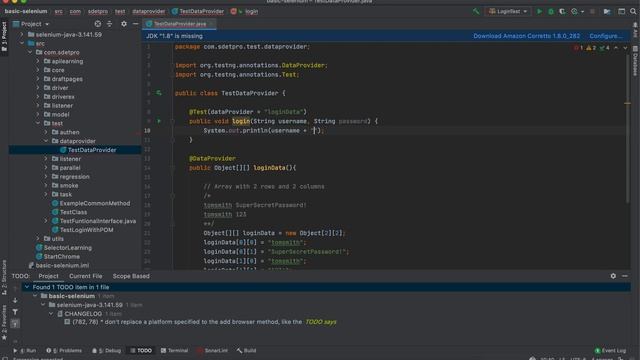Click the locate-in-project target icon
The image size is (640, 360).
pyautogui.click(x=98, y=24)
